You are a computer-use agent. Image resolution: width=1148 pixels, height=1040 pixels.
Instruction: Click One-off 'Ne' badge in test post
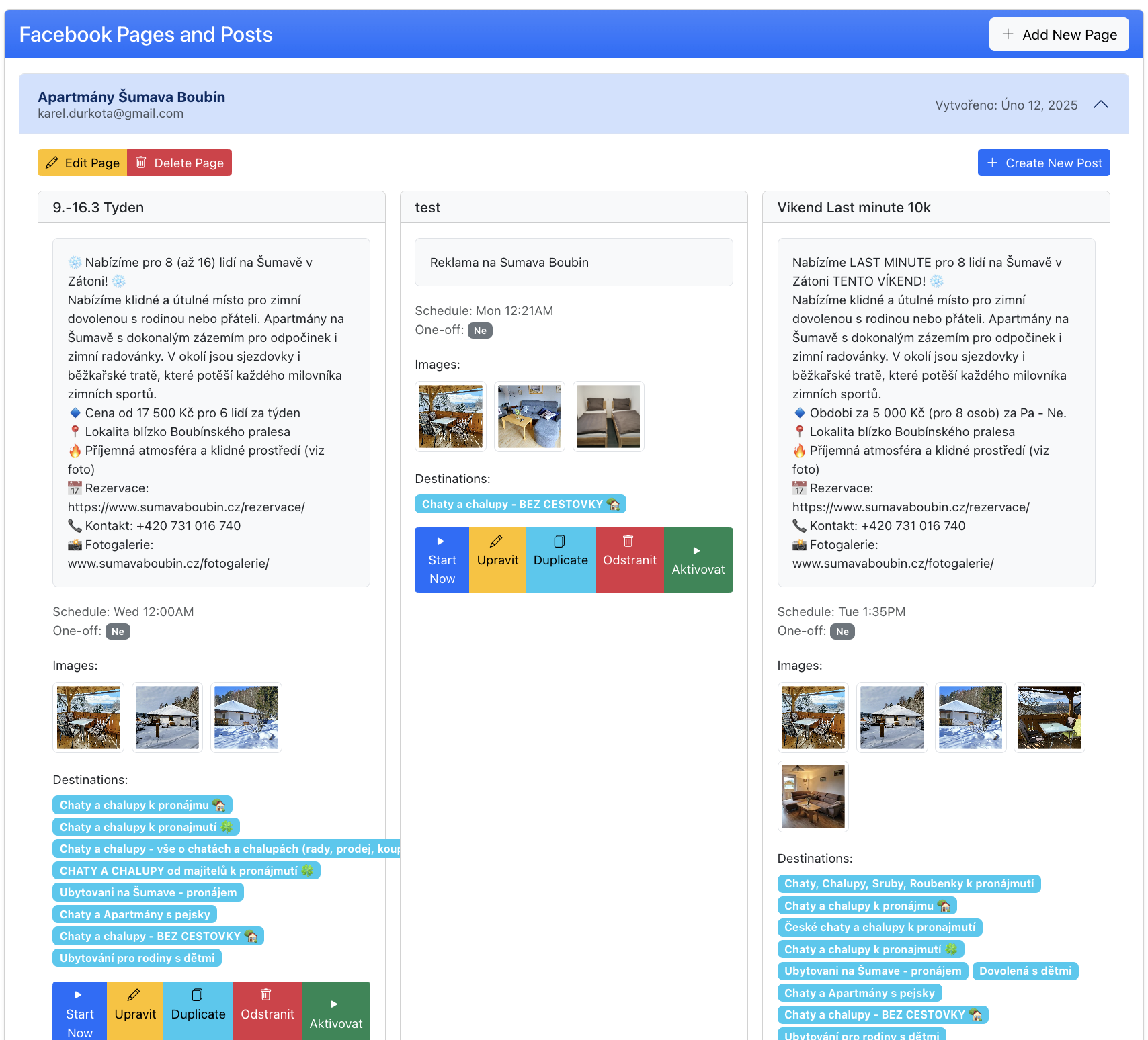click(480, 331)
